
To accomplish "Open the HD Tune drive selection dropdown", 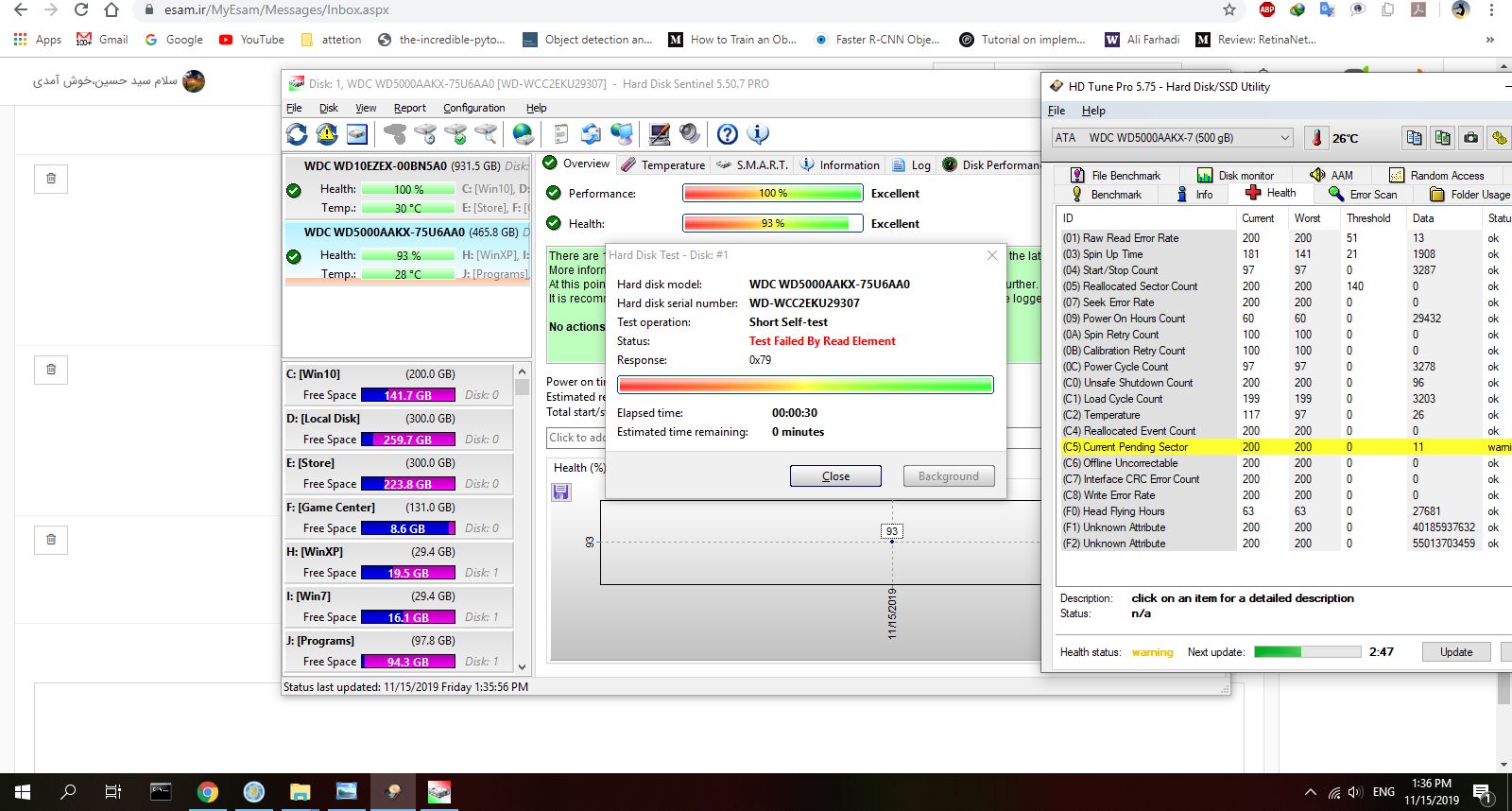I will (x=1172, y=138).
